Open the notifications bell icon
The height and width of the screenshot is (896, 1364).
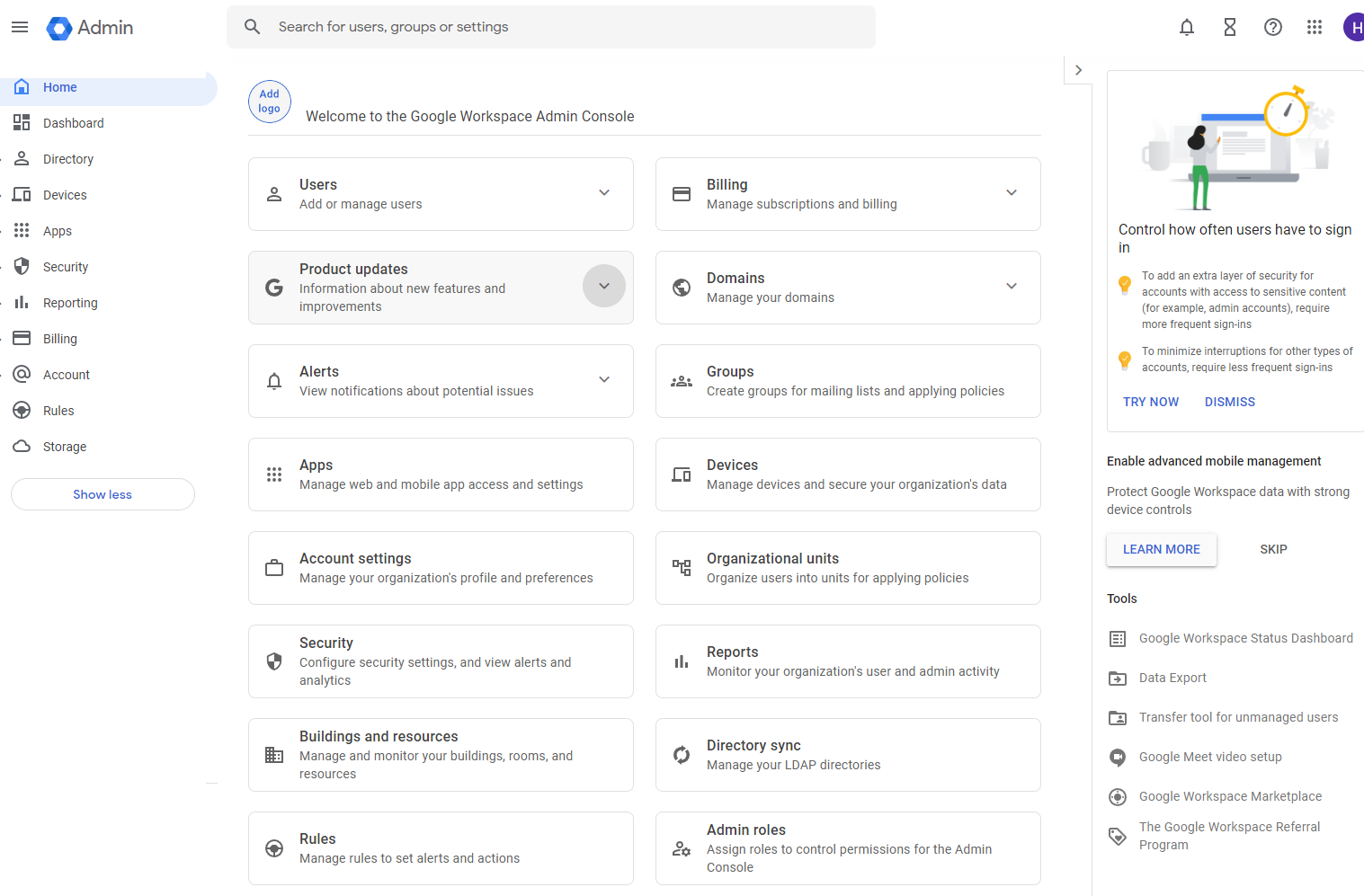(1187, 27)
